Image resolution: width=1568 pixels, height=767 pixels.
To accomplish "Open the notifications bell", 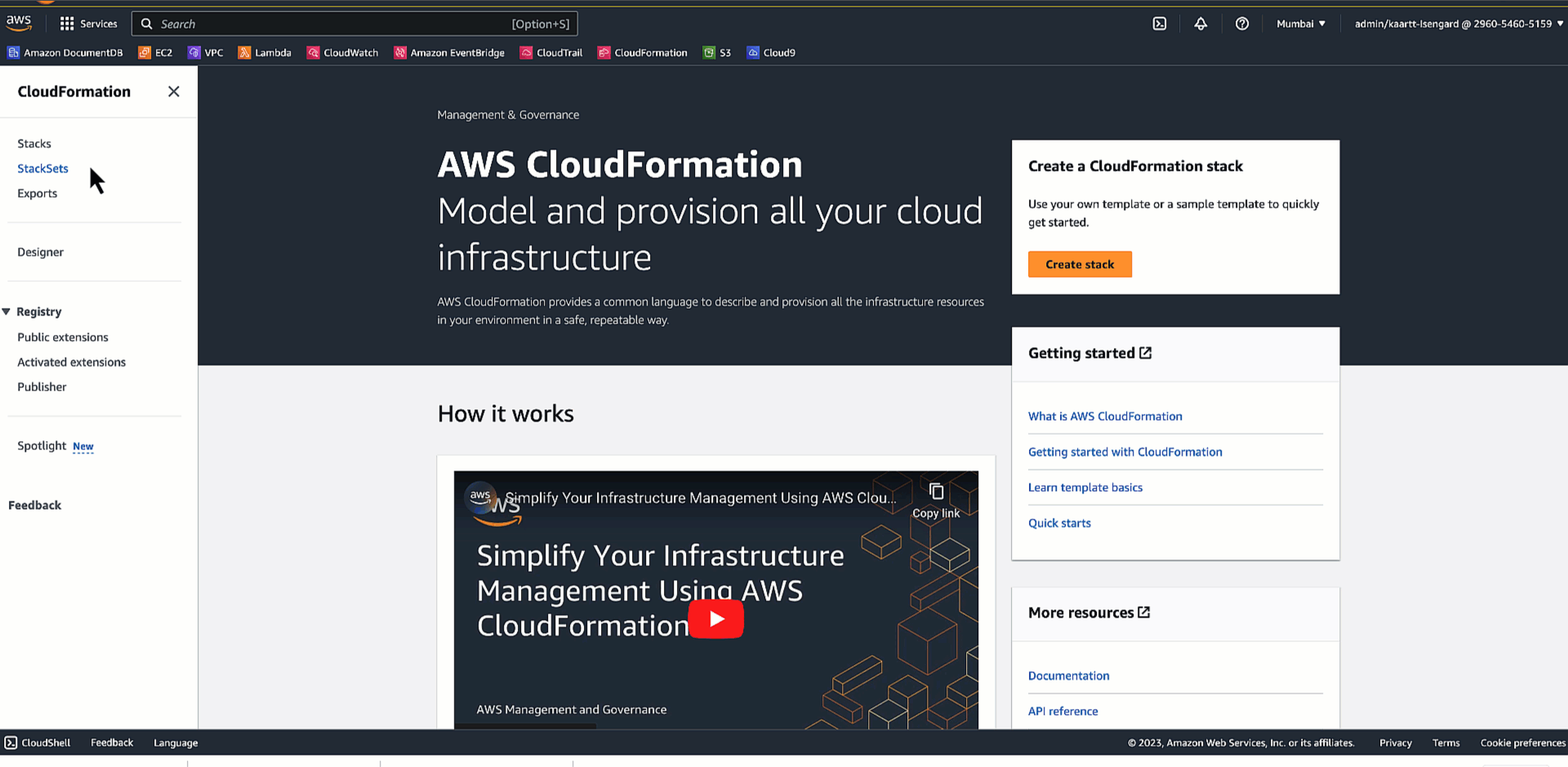I will 1200,24.
